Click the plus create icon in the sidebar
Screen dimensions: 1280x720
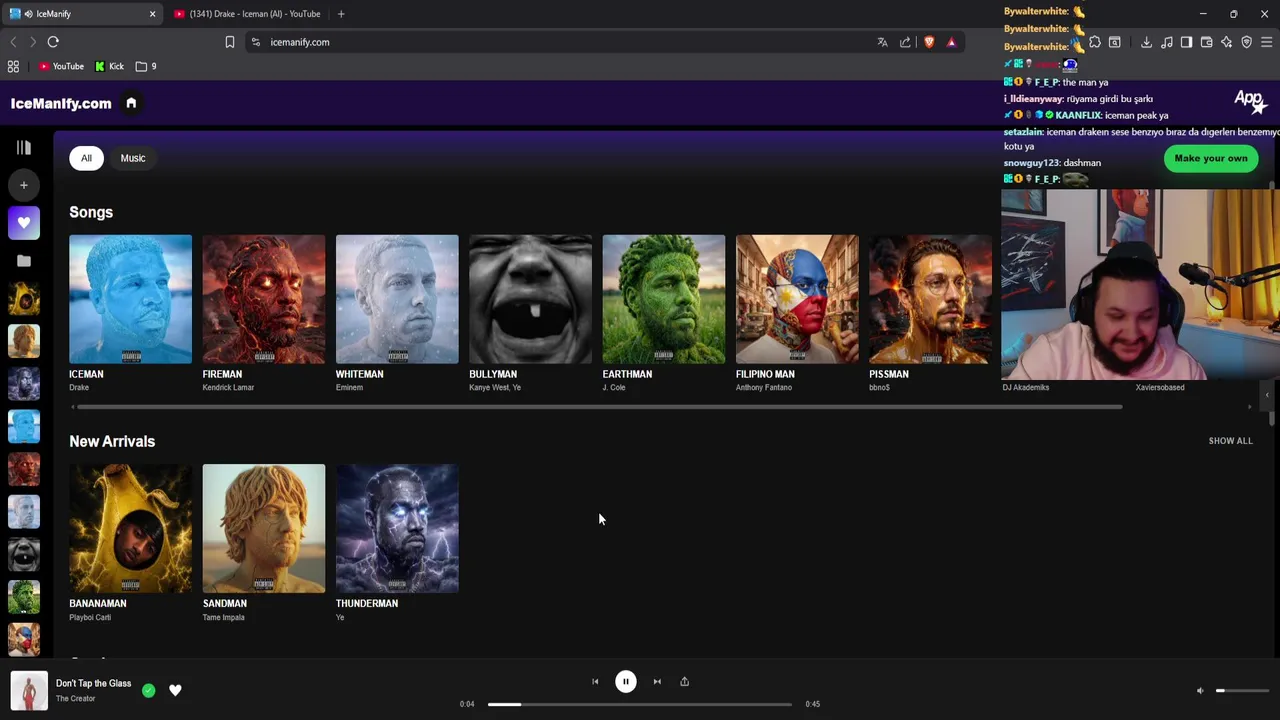point(24,185)
